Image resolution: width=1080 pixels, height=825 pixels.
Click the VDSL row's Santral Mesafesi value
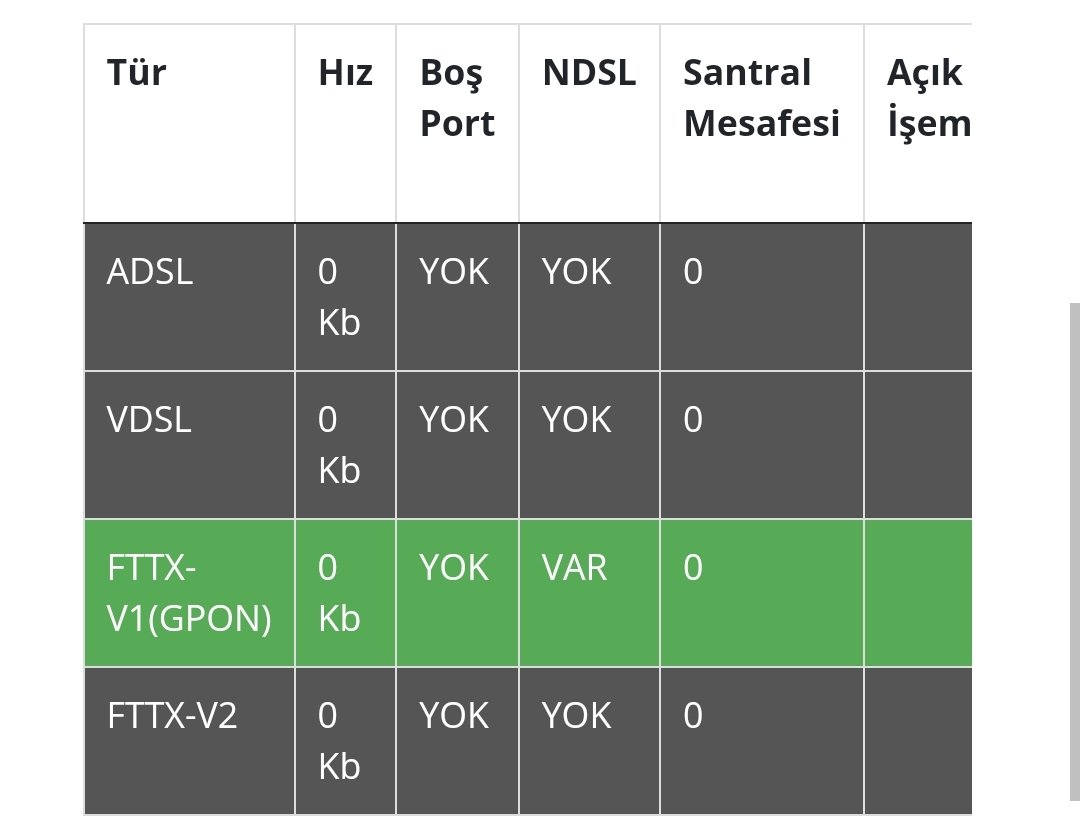[693, 420]
